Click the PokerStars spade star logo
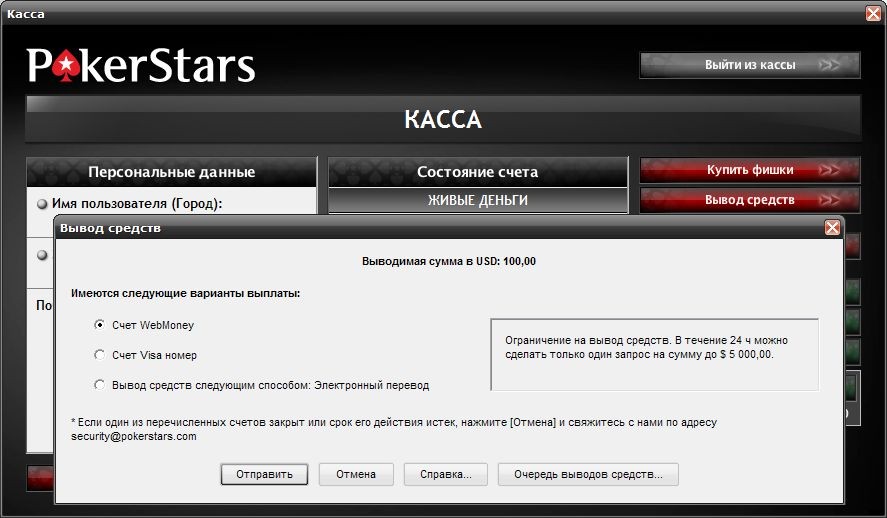Screen dimensions: 887x518 point(65,67)
